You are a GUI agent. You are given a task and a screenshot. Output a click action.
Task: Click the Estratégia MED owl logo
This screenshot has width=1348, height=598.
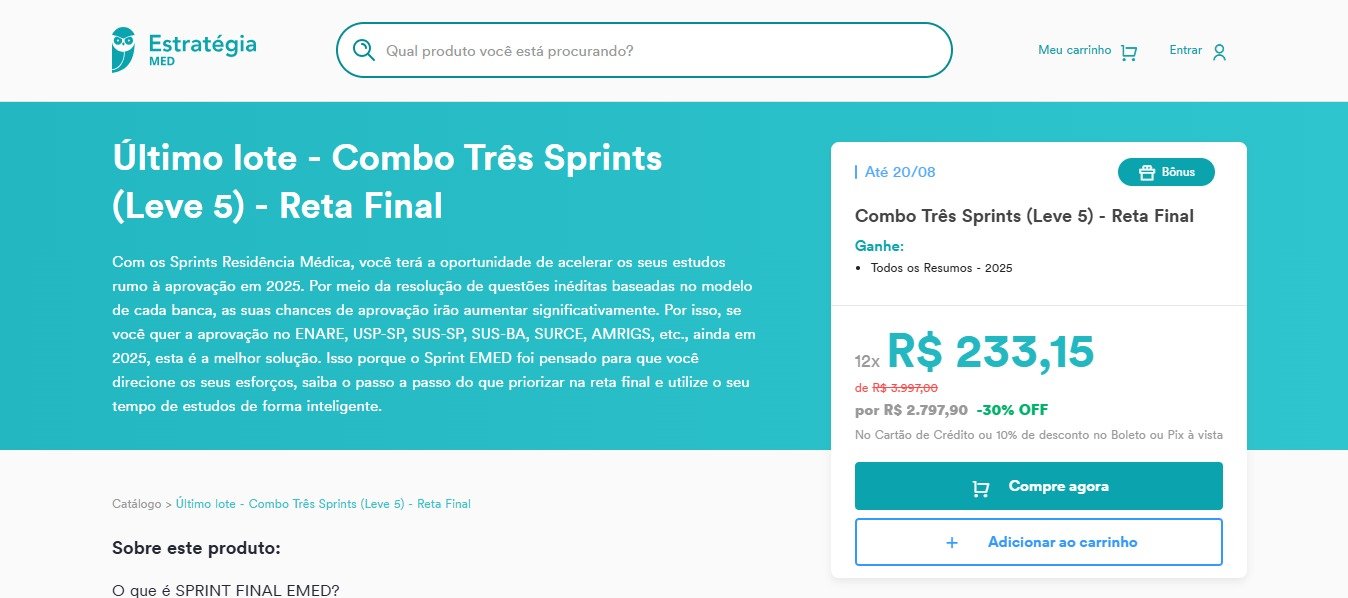(x=124, y=49)
